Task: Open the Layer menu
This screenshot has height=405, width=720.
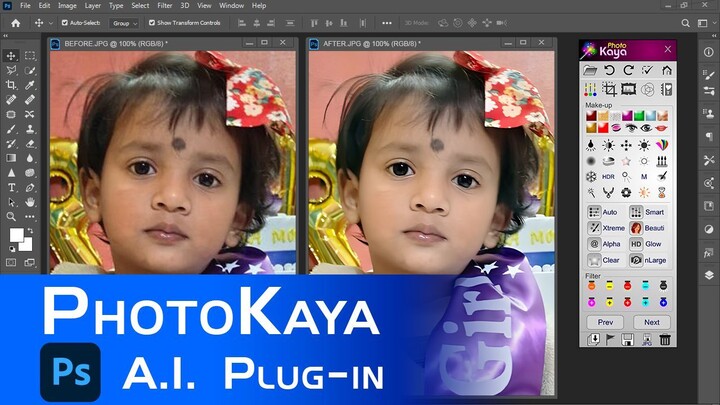Action: (x=92, y=6)
